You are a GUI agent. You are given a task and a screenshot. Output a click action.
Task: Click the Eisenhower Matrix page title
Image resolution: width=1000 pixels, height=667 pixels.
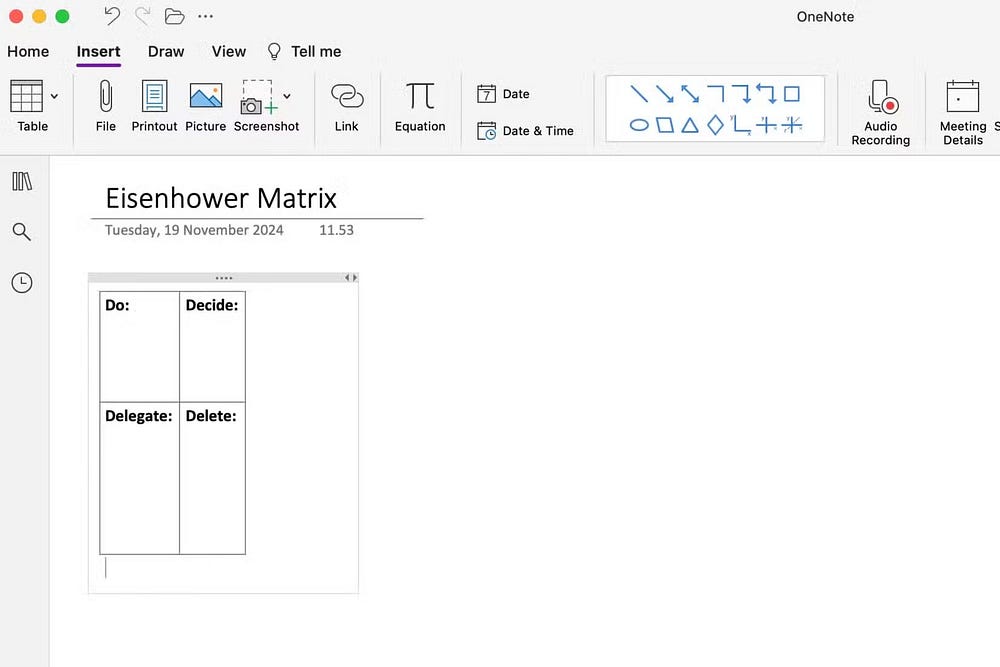(x=221, y=198)
